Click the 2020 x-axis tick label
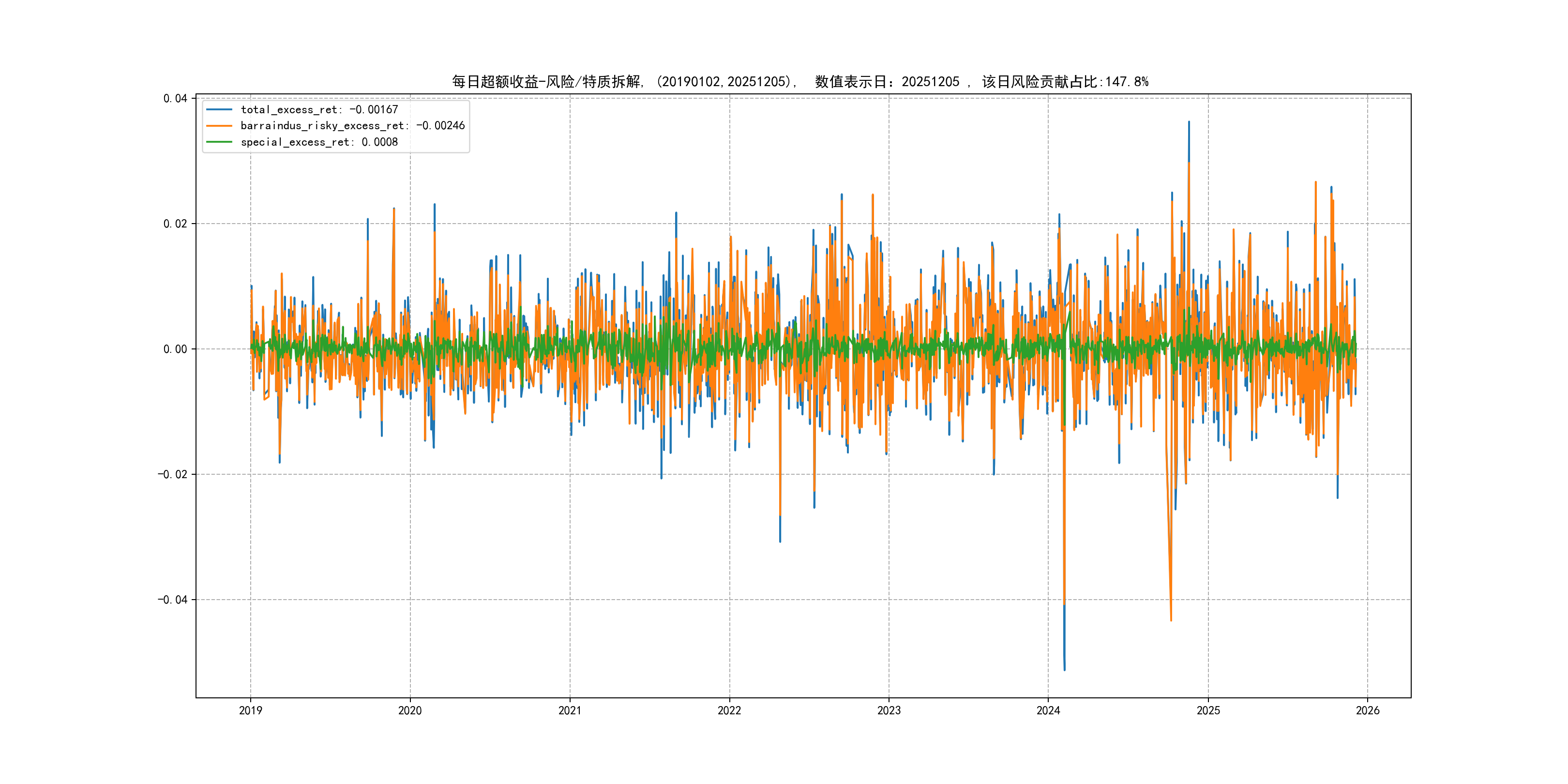The image size is (1568, 784). 409,710
